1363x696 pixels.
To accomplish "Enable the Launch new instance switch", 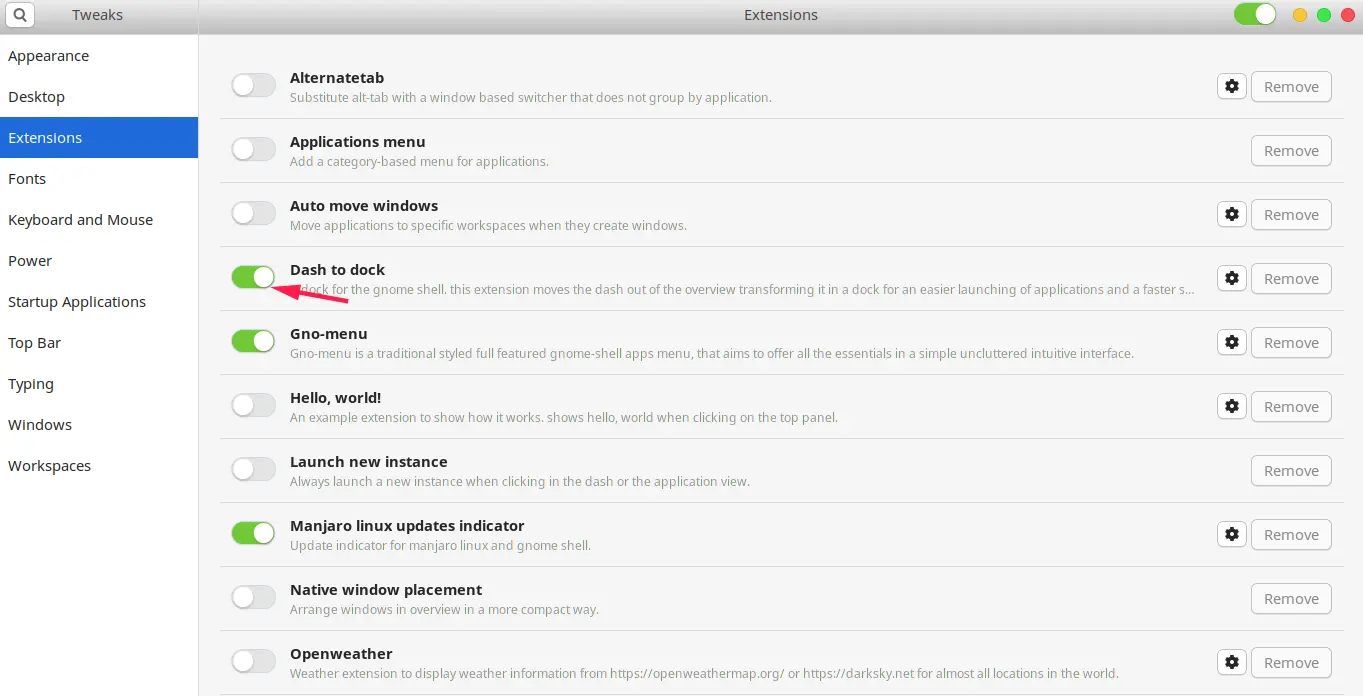I will (x=253, y=470).
